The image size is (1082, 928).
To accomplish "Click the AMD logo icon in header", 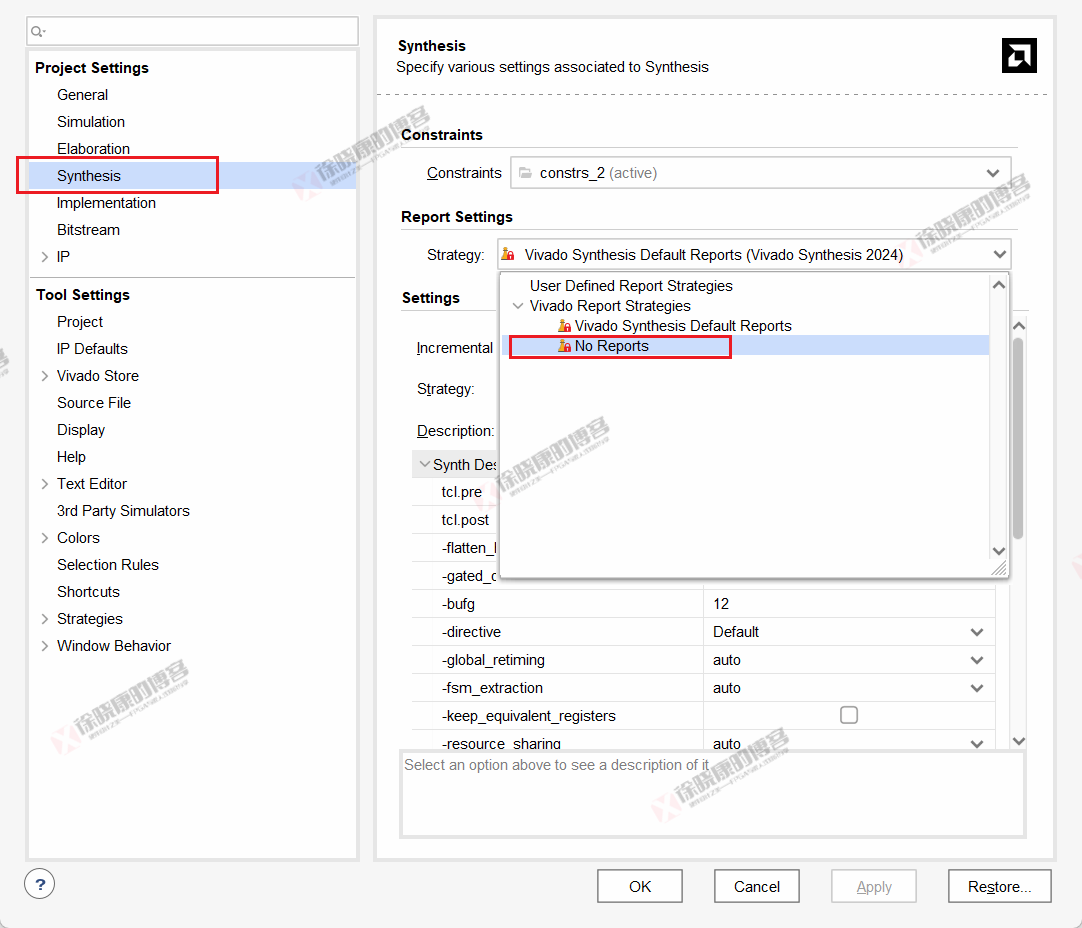I will 1019,55.
